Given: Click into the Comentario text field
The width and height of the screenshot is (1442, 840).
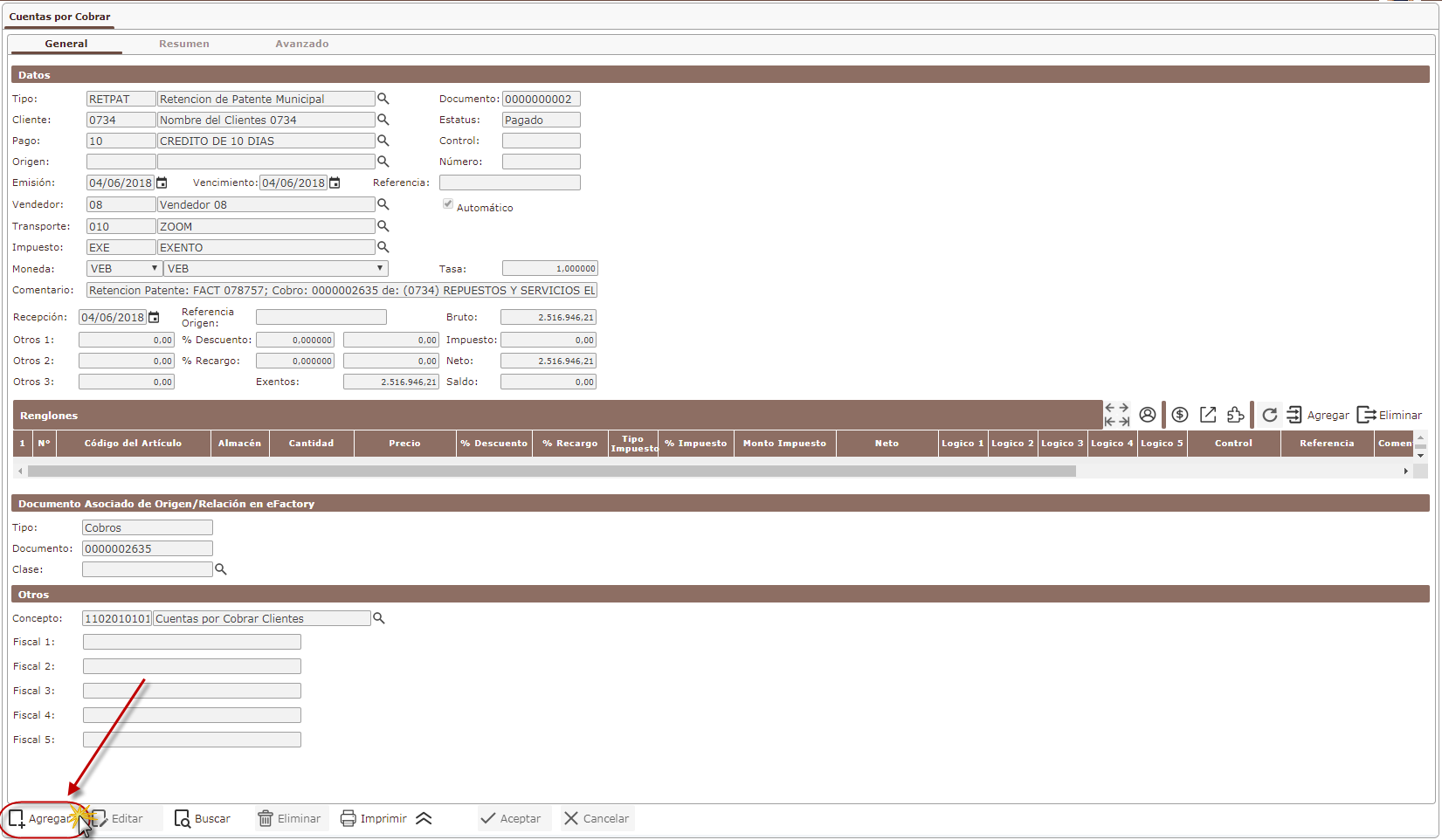Looking at the screenshot, I should coord(341,291).
